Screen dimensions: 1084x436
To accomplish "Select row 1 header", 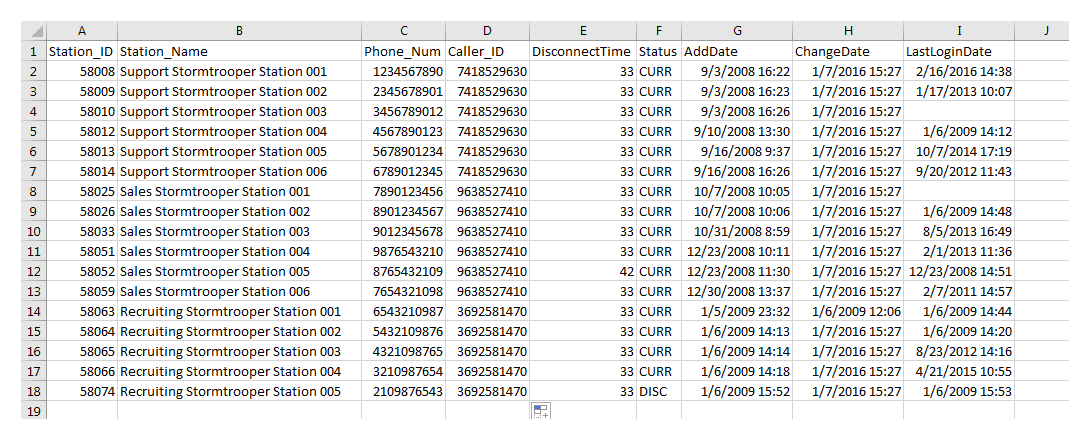I will [34, 51].
